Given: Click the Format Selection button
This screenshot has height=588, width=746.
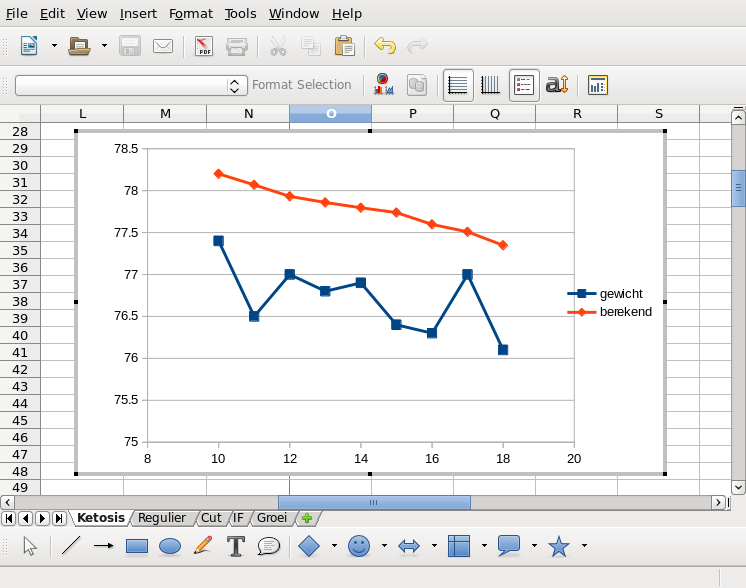Looking at the screenshot, I should click(x=302, y=85).
